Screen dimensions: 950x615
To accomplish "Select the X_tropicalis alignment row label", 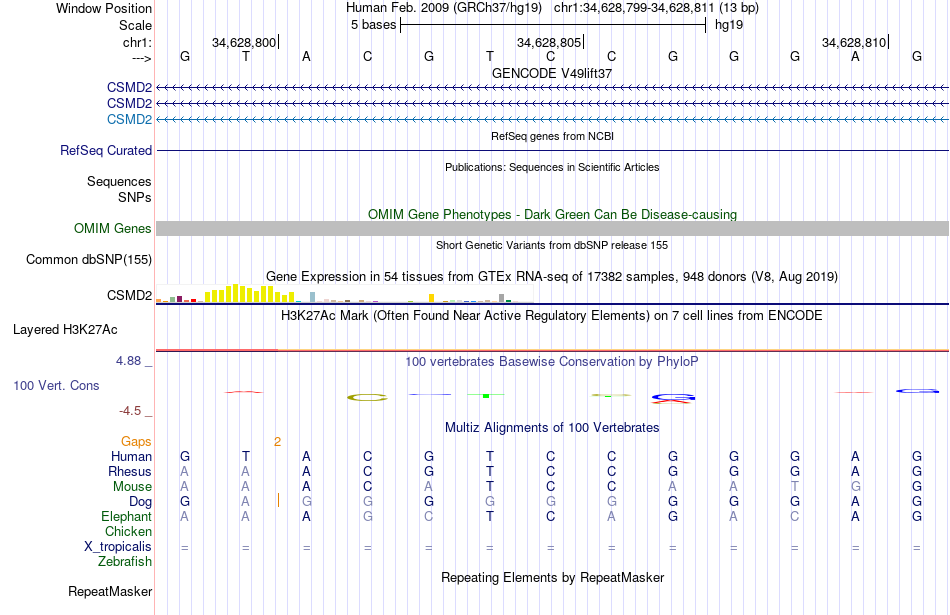I will (x=118, y=547).
